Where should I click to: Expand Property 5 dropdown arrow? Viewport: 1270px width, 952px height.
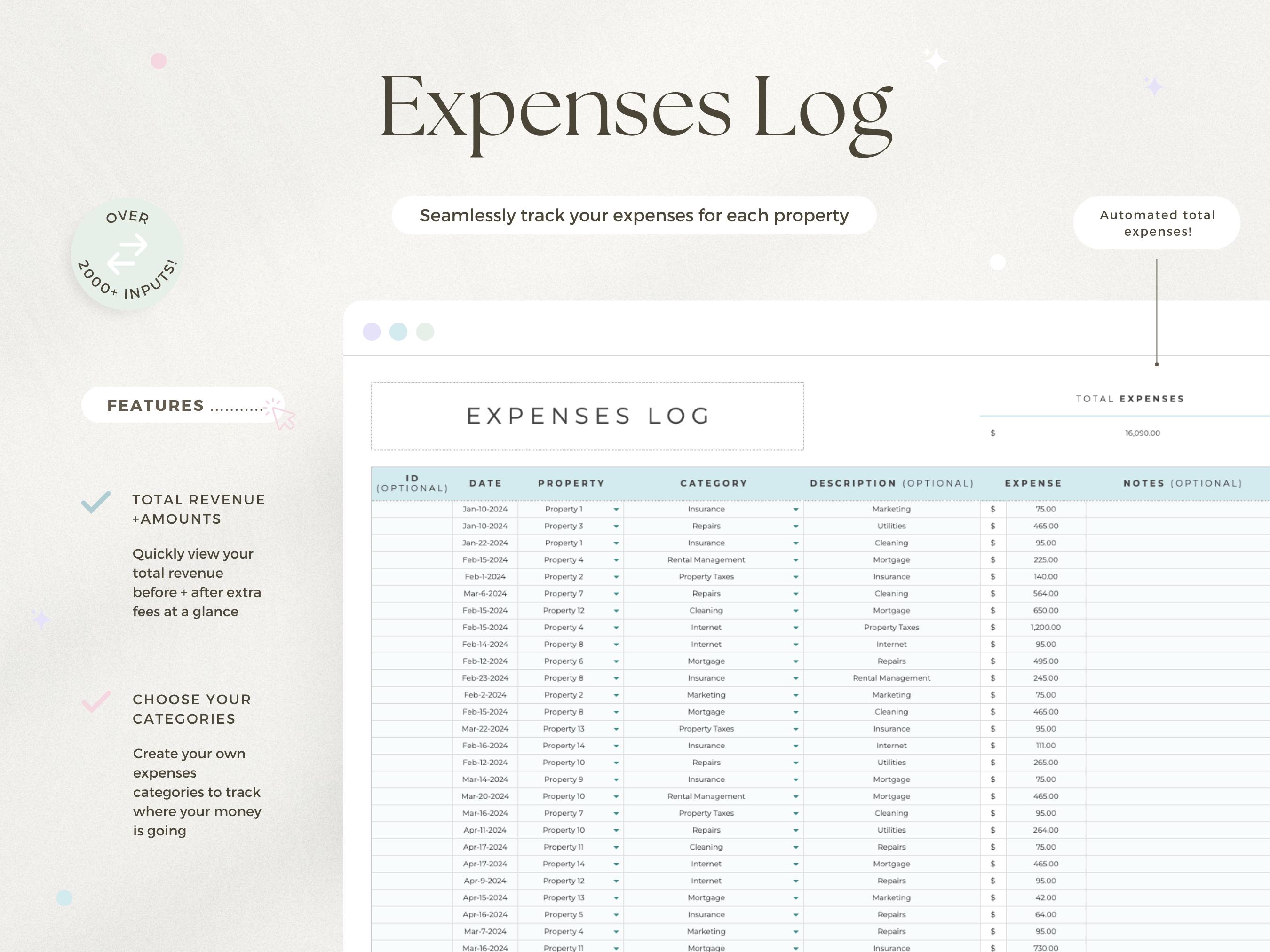[x=616, y=915]
